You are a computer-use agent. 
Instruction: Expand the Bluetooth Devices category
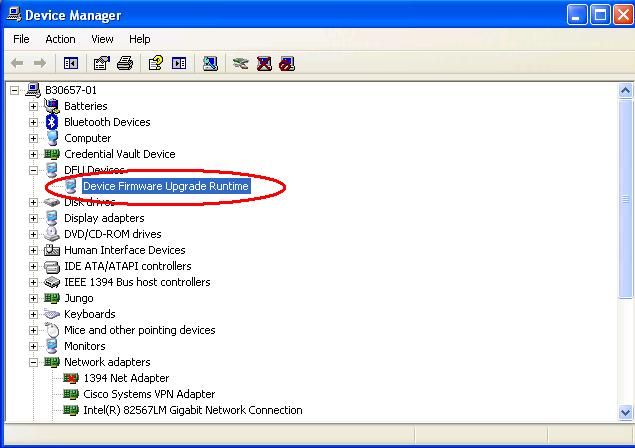tap(33, 122)
